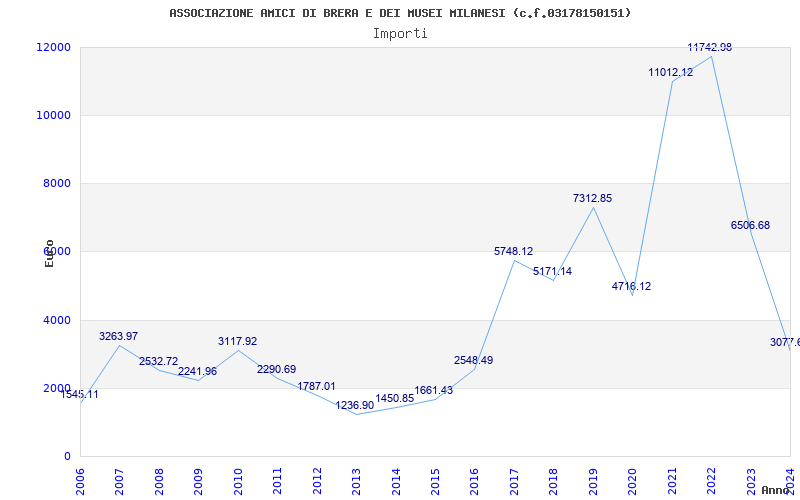This screenshot has width=800, height=500.
Task: Click x-axis year label 2013
Action: point(356,481)
